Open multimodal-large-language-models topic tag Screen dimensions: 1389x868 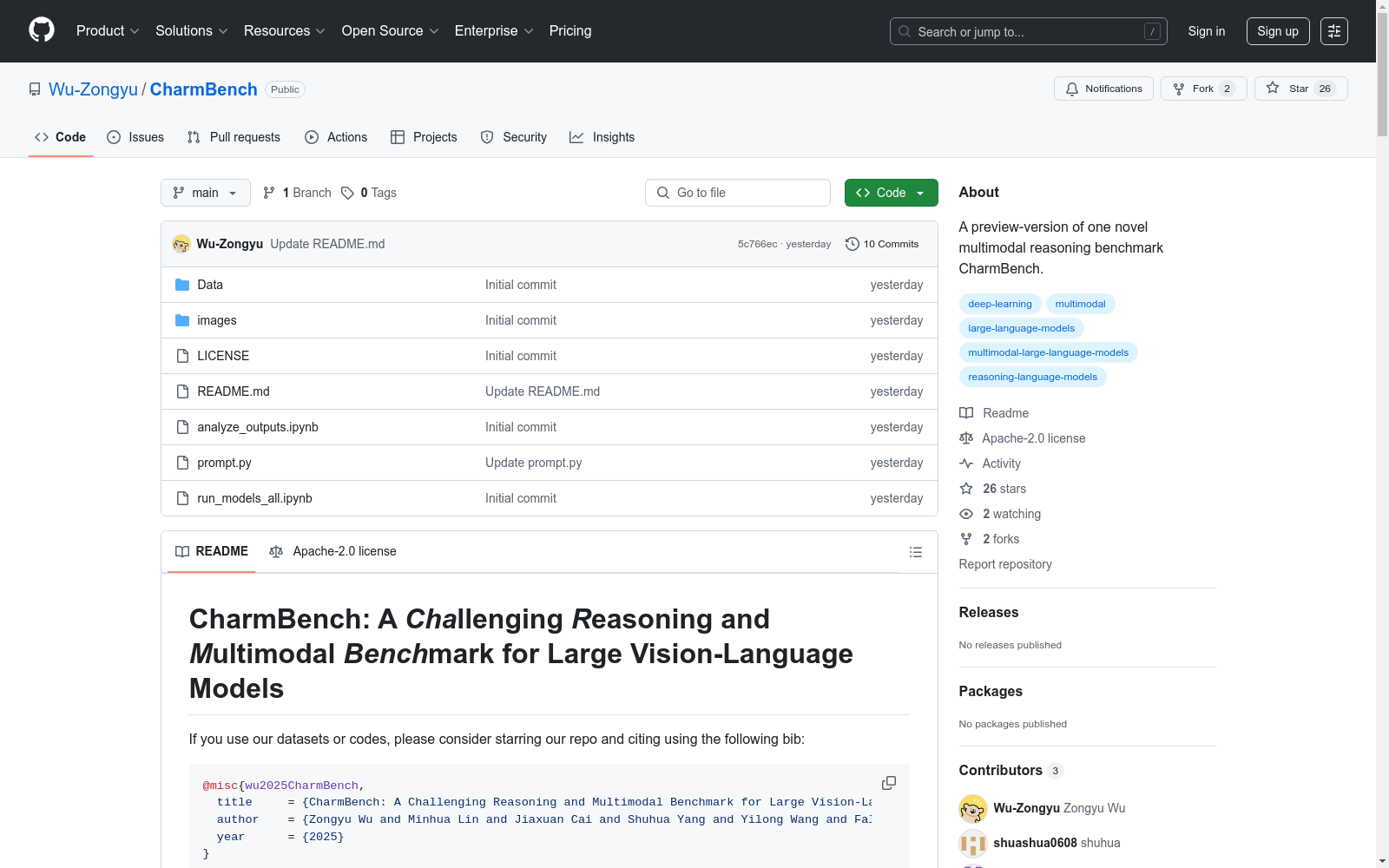(1049, 352)
